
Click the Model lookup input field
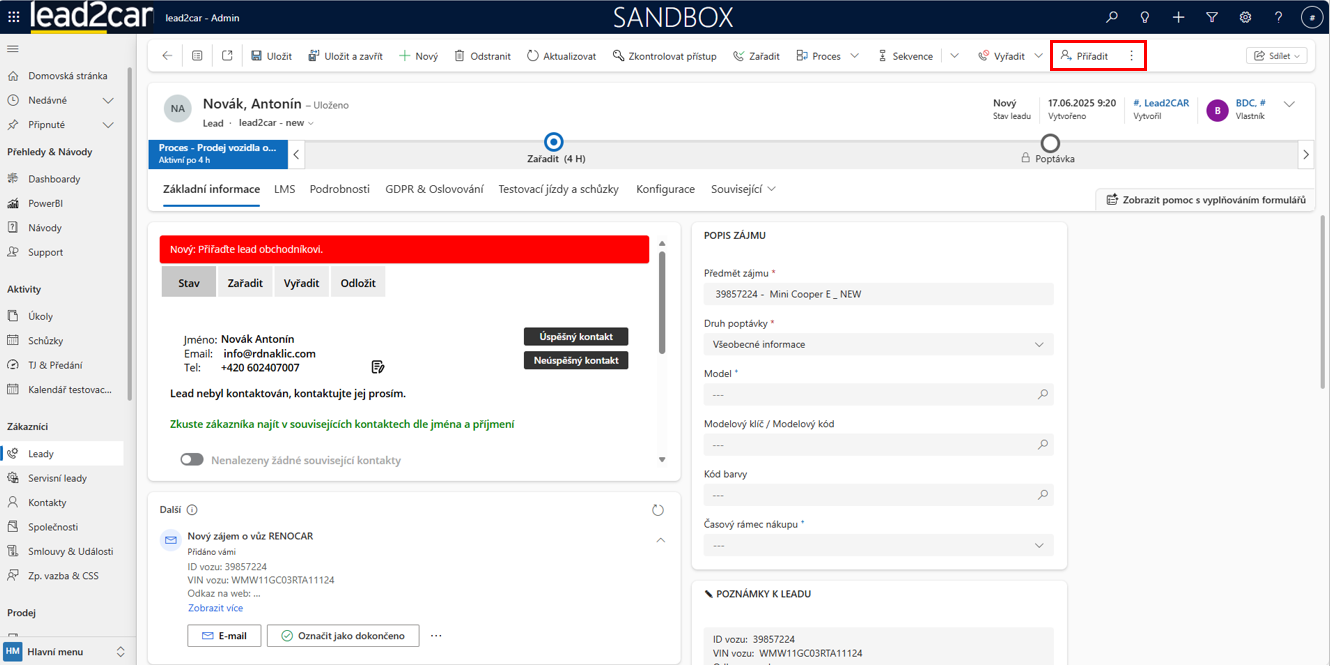[x=870, y=395]
